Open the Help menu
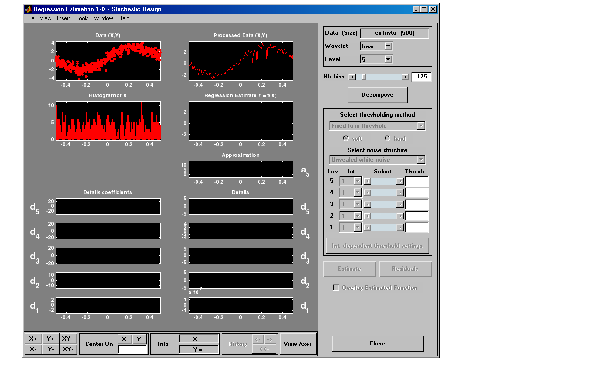600x374 pixels. [124, 18]
